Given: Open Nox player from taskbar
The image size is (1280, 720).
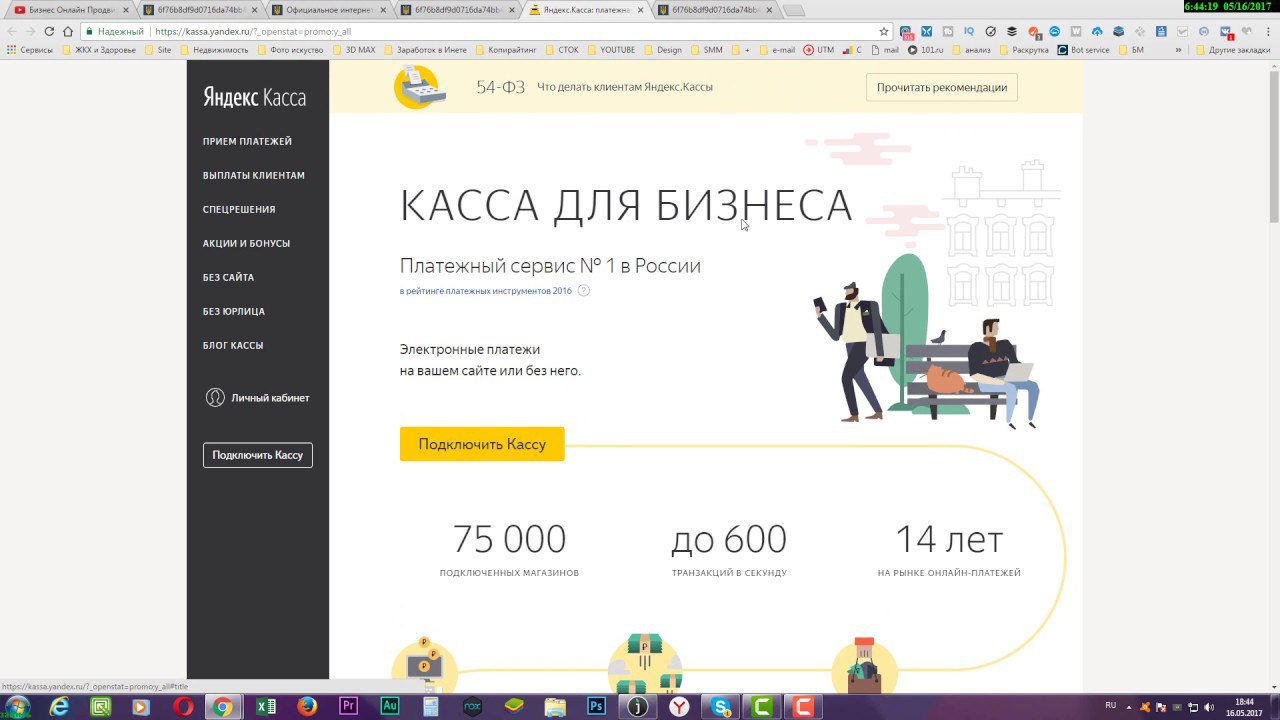Looking at the screenshot, I should click(473, 707).
